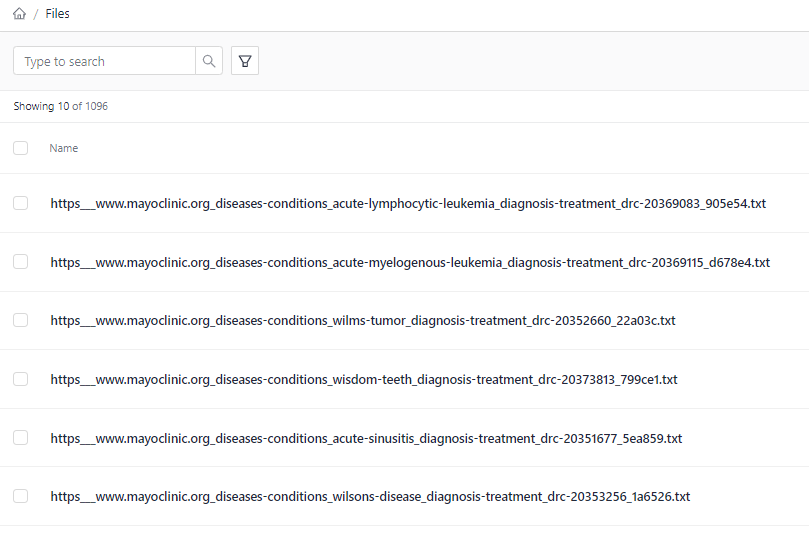Open the filter funnel button
Viewport: 809px width, 539px height.
point(245,61)
